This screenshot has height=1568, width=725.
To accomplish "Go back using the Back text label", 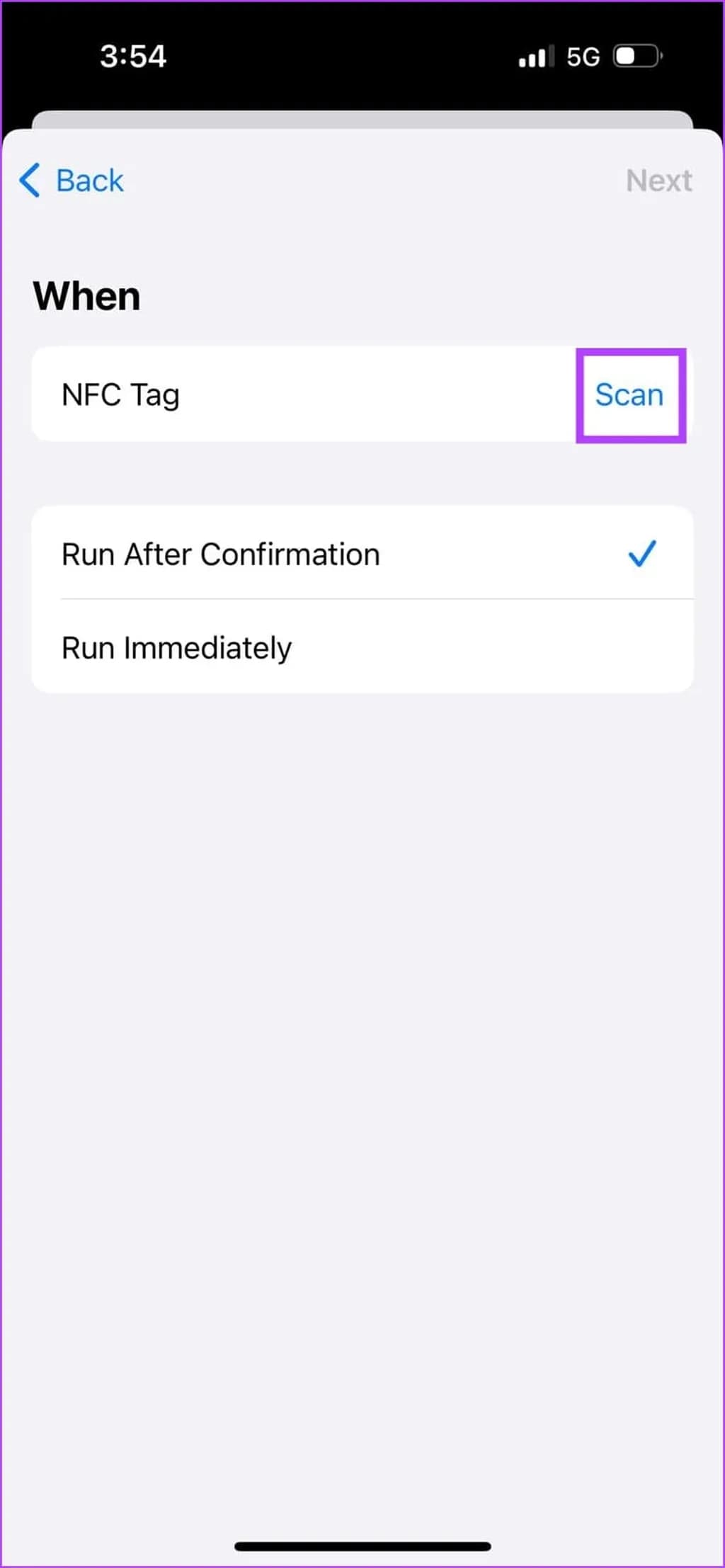I will coord(90,181).
